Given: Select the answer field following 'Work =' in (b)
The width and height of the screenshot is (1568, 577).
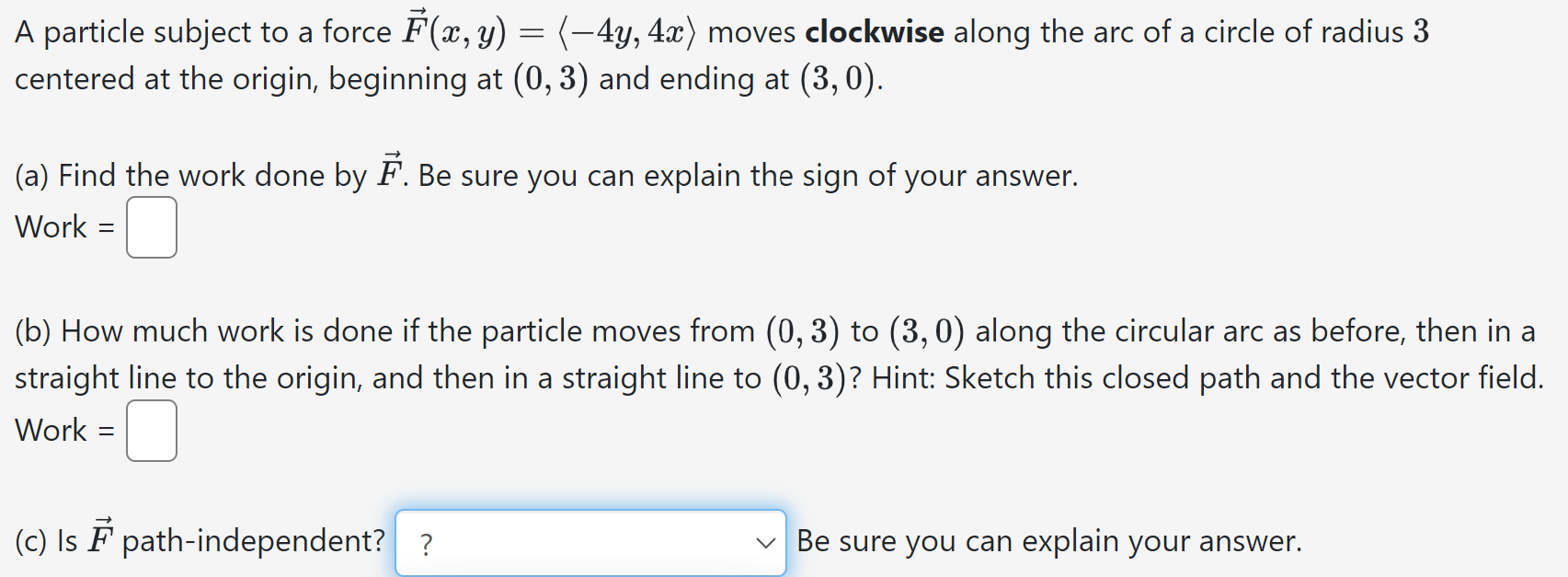Looking at the screenshot, I should 152,430.
